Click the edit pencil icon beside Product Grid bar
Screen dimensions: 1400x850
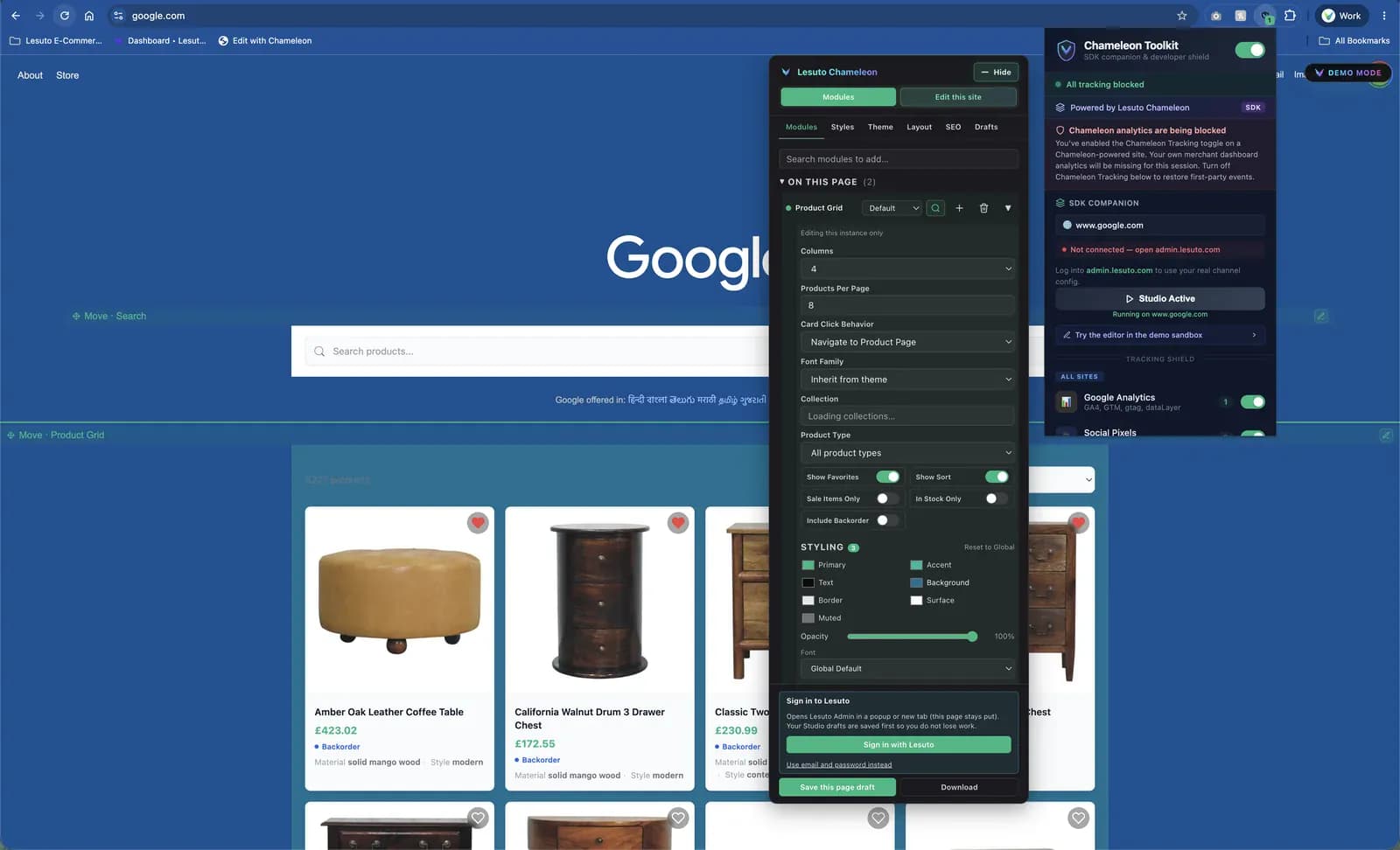1386,435
